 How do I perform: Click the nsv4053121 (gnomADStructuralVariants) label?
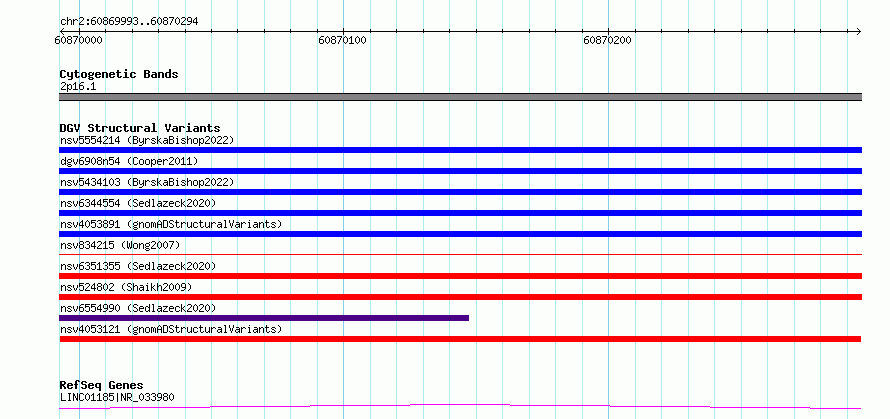(x=171, y=329)
